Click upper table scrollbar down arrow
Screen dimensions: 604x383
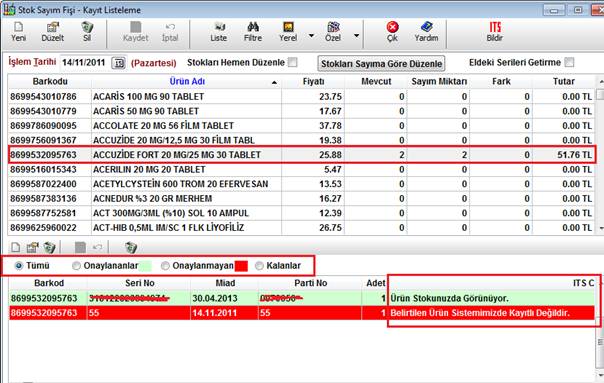601,228
